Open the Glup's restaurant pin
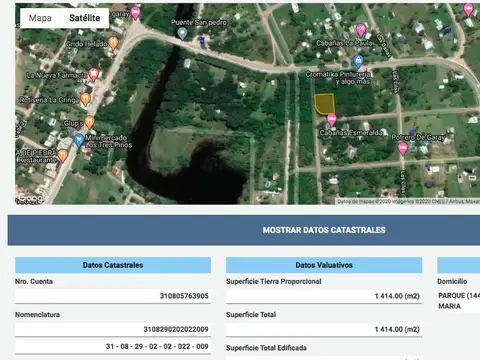Image resolution: width=480 pixels, height=360 pixels. click(x=89, y=122)
